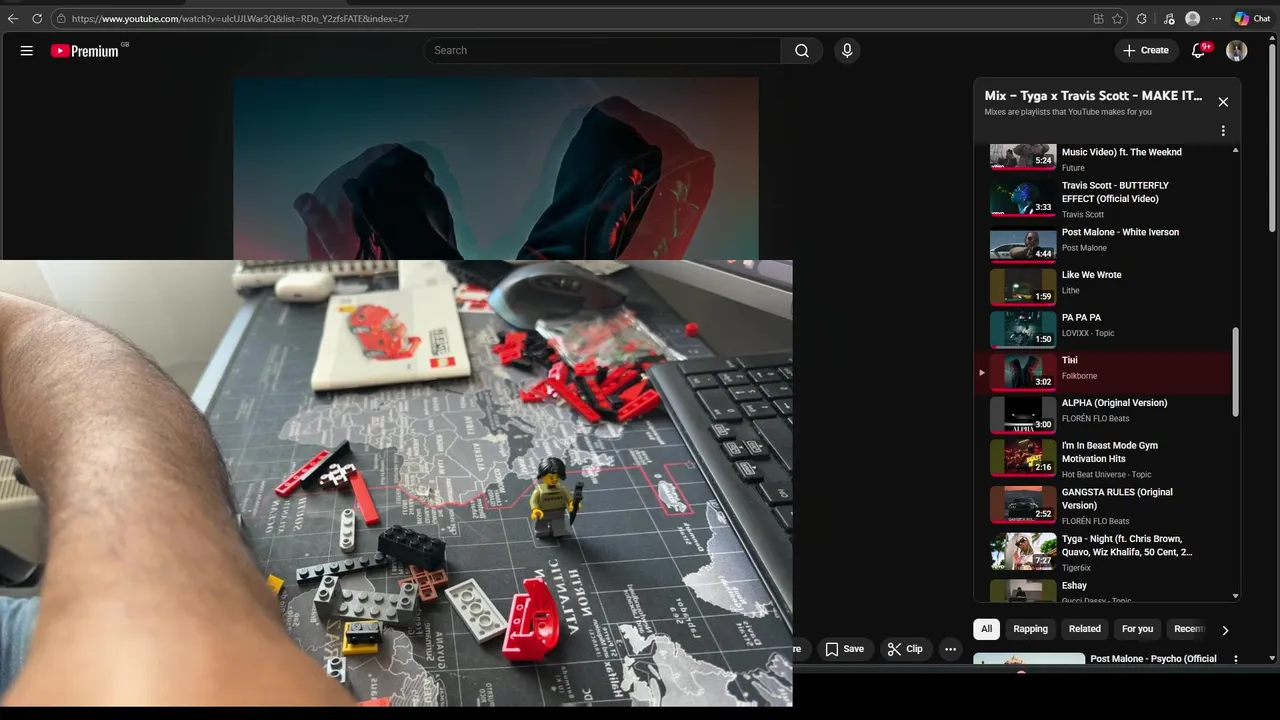Click Mix - Tyga x Travis Scott title
The height and width of the screenshot is (720, 1280).
click(1093, 96)
